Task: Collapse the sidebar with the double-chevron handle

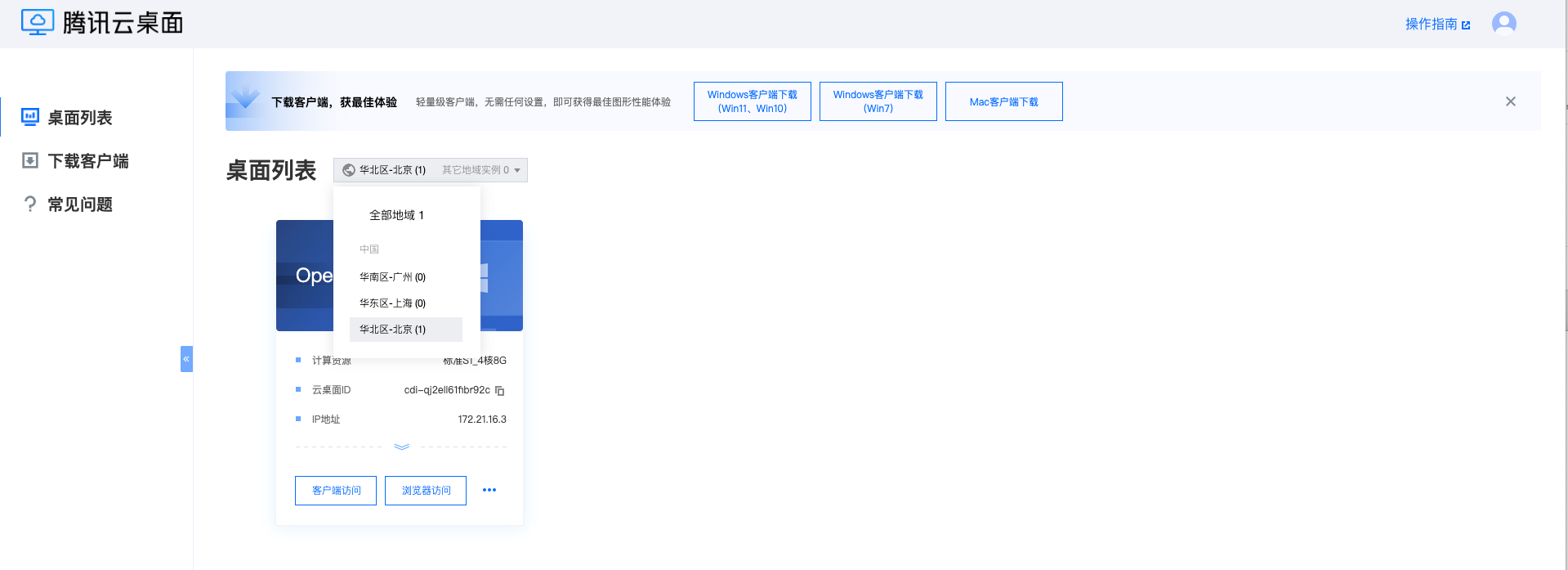Action: coord(186,359)
